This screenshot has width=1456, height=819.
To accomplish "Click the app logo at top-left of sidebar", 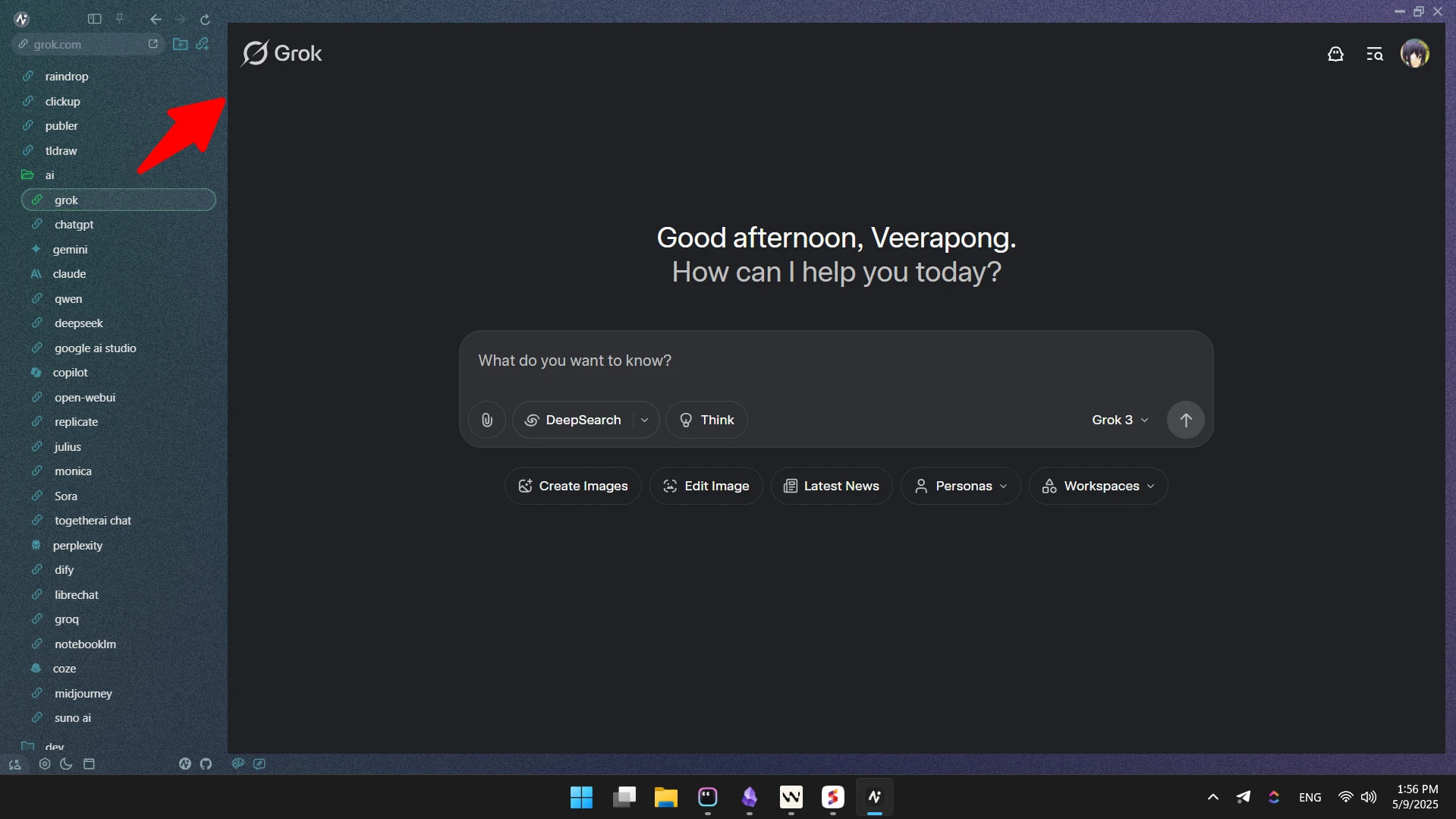I will pyautogui.click(x=21, y=19).
